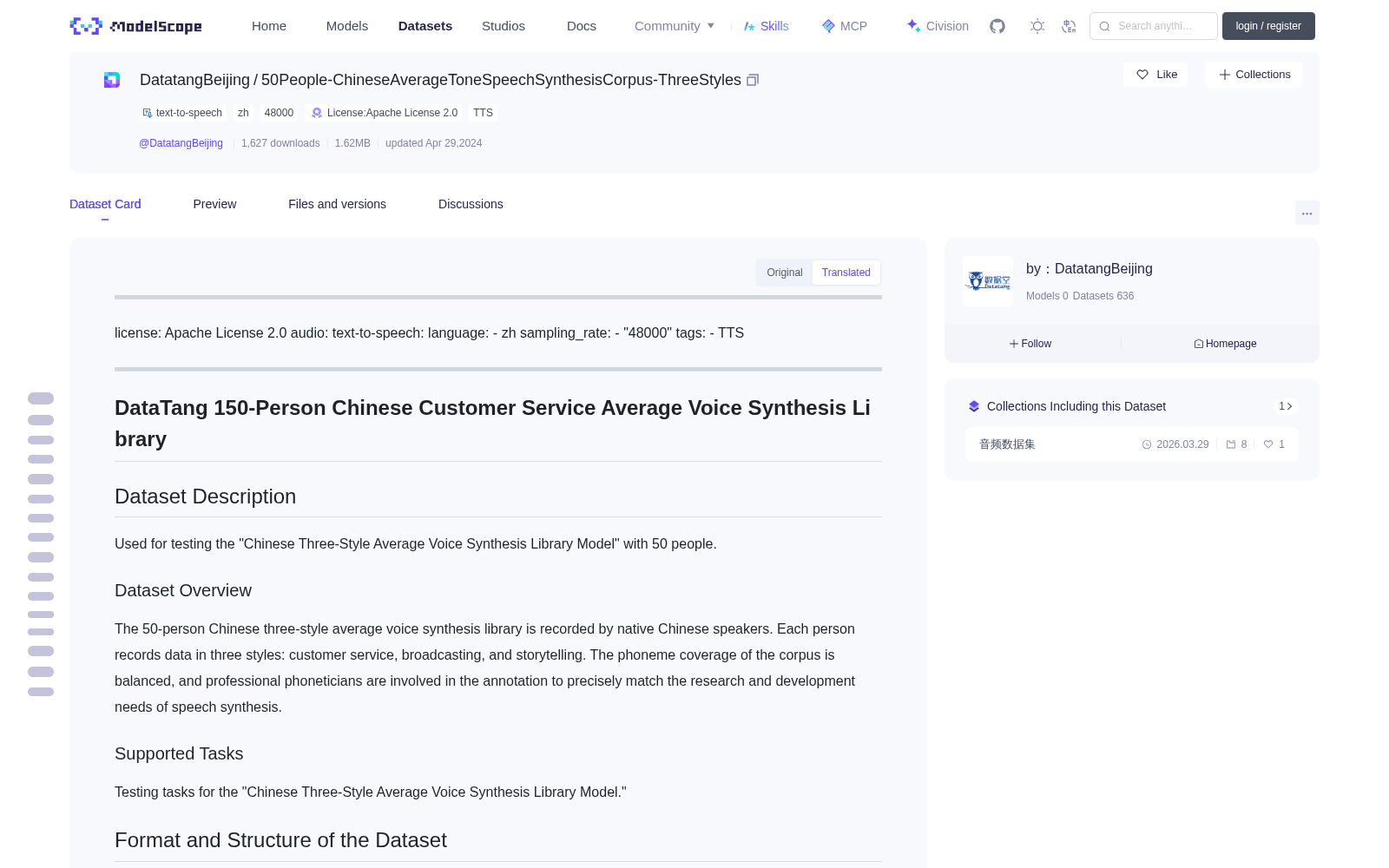Screen dimensions: 1389x868
Task: Switch card view to Translated
Action: click(846, 273)
